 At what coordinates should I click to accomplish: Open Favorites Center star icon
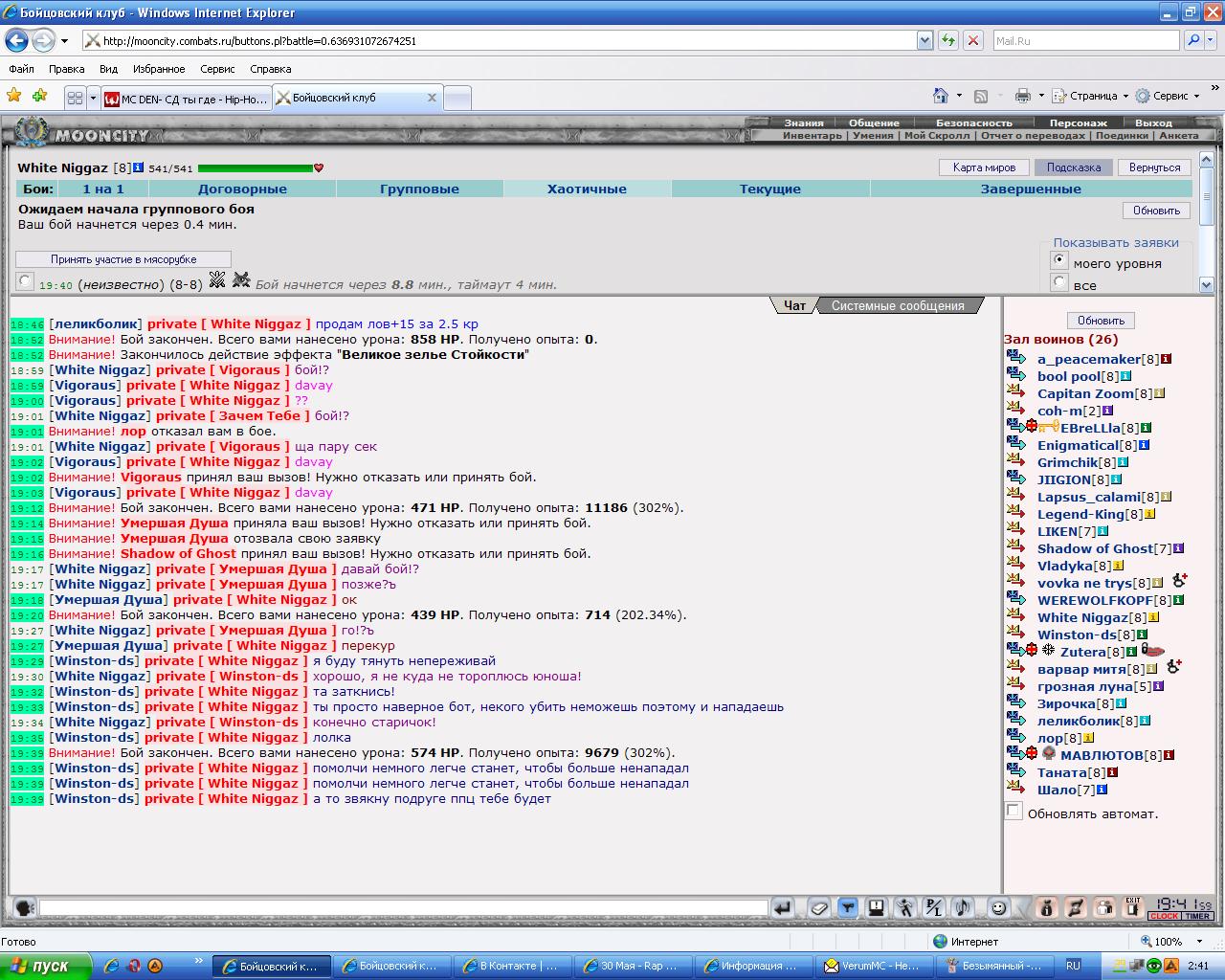click(13, 96)
